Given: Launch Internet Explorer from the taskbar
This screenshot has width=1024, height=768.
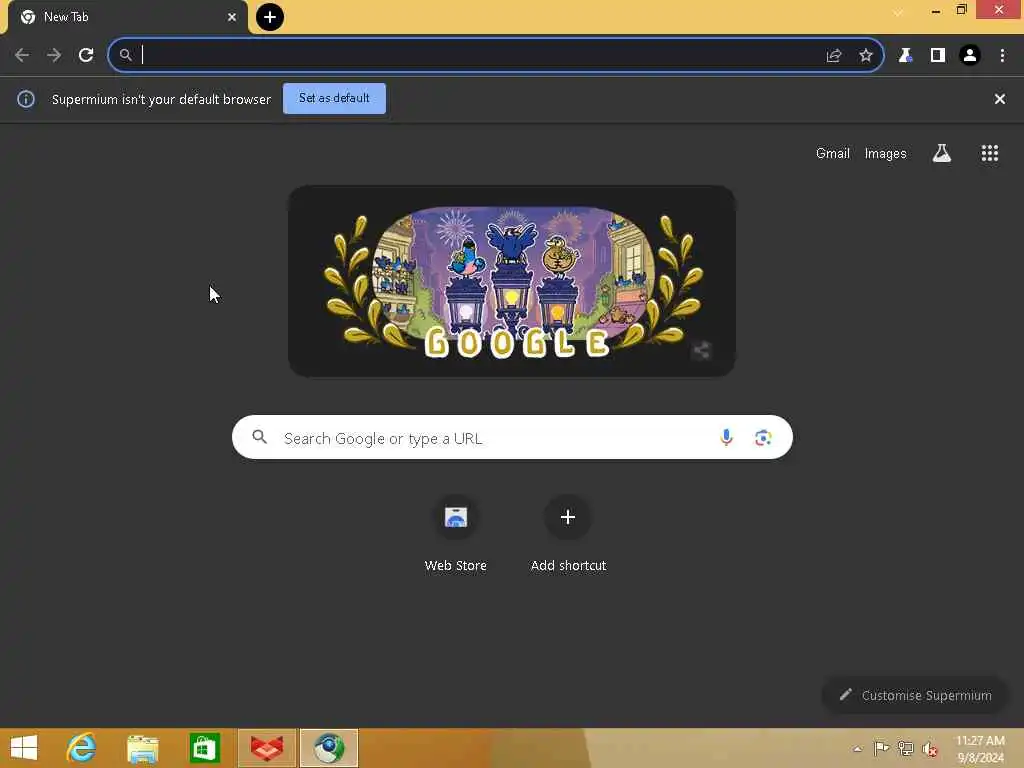Looking at the screenshot, I should tap(81, 748).
